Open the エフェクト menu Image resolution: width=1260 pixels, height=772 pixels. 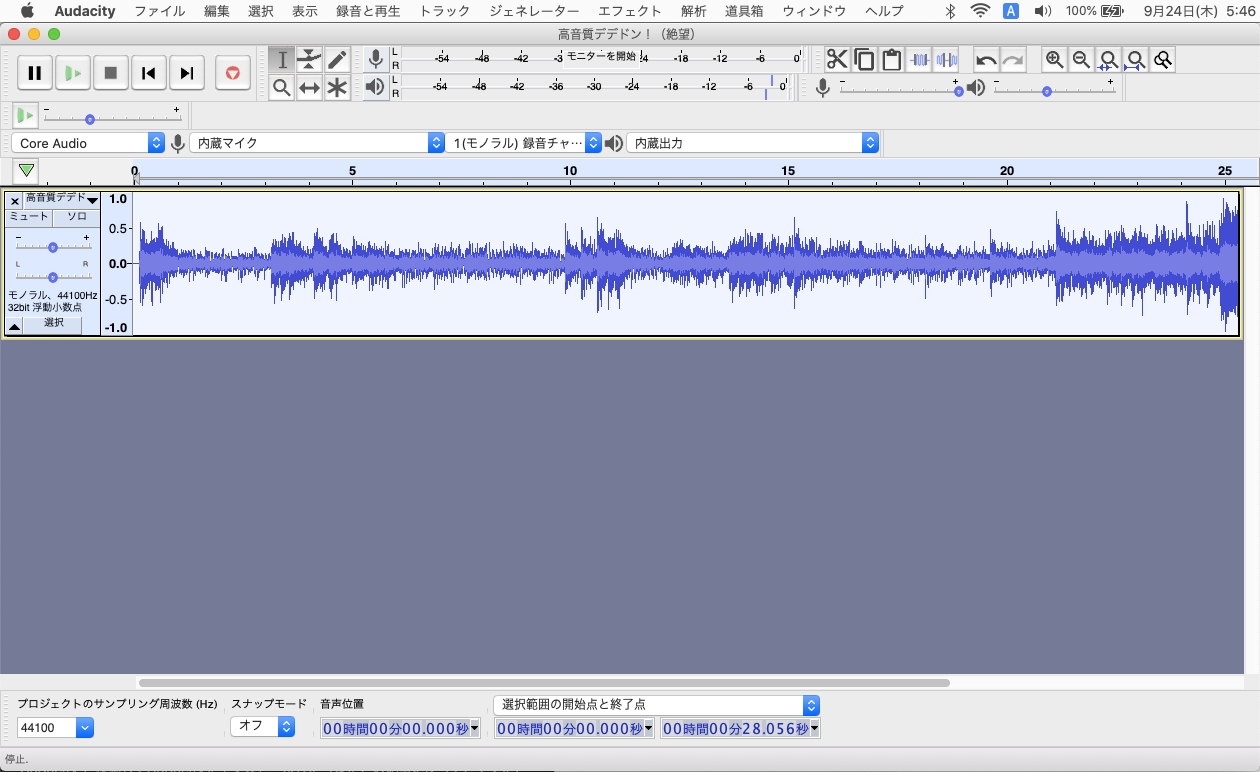tap(630, 11)
